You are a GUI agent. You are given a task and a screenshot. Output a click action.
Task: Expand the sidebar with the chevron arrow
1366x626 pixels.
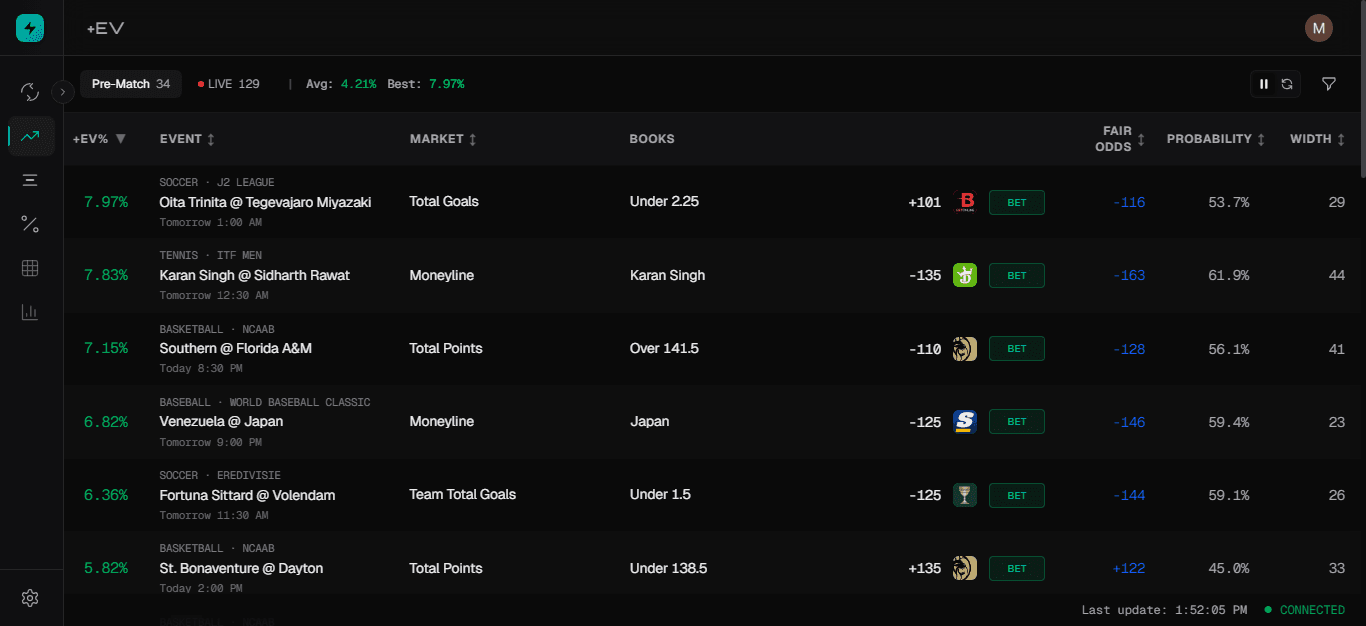(62, 91)
